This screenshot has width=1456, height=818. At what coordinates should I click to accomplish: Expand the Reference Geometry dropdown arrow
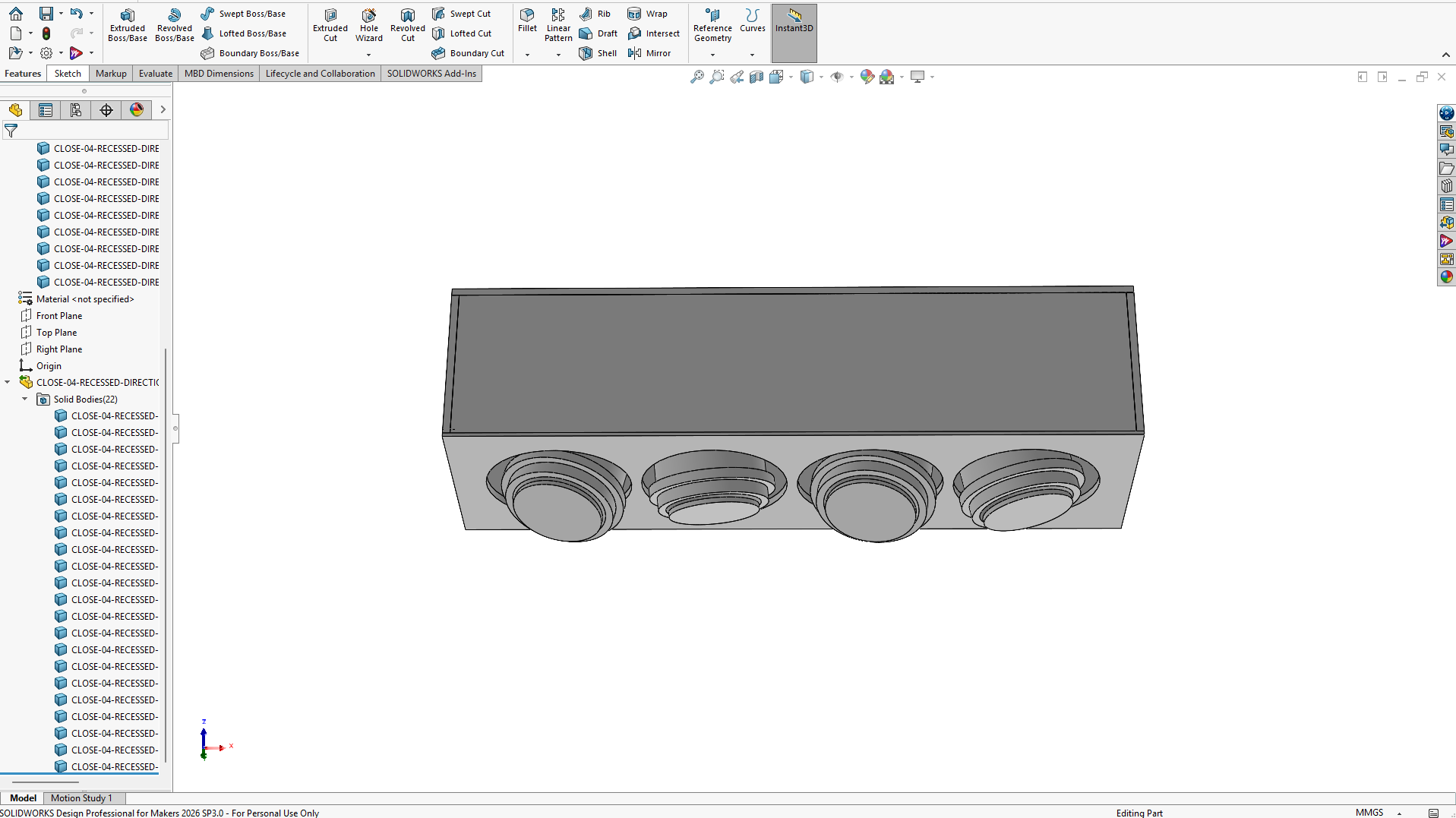pos(712,55)
